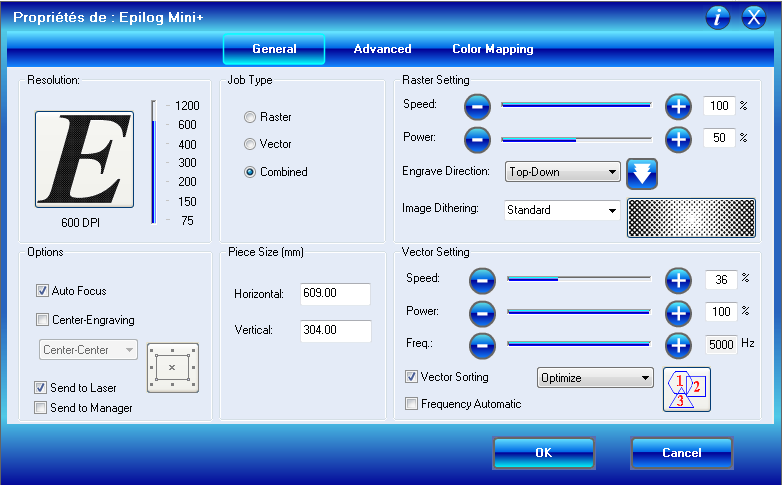Toggle the Vector Sorting checkbox

pyautogui.click(x=411, y=377)
